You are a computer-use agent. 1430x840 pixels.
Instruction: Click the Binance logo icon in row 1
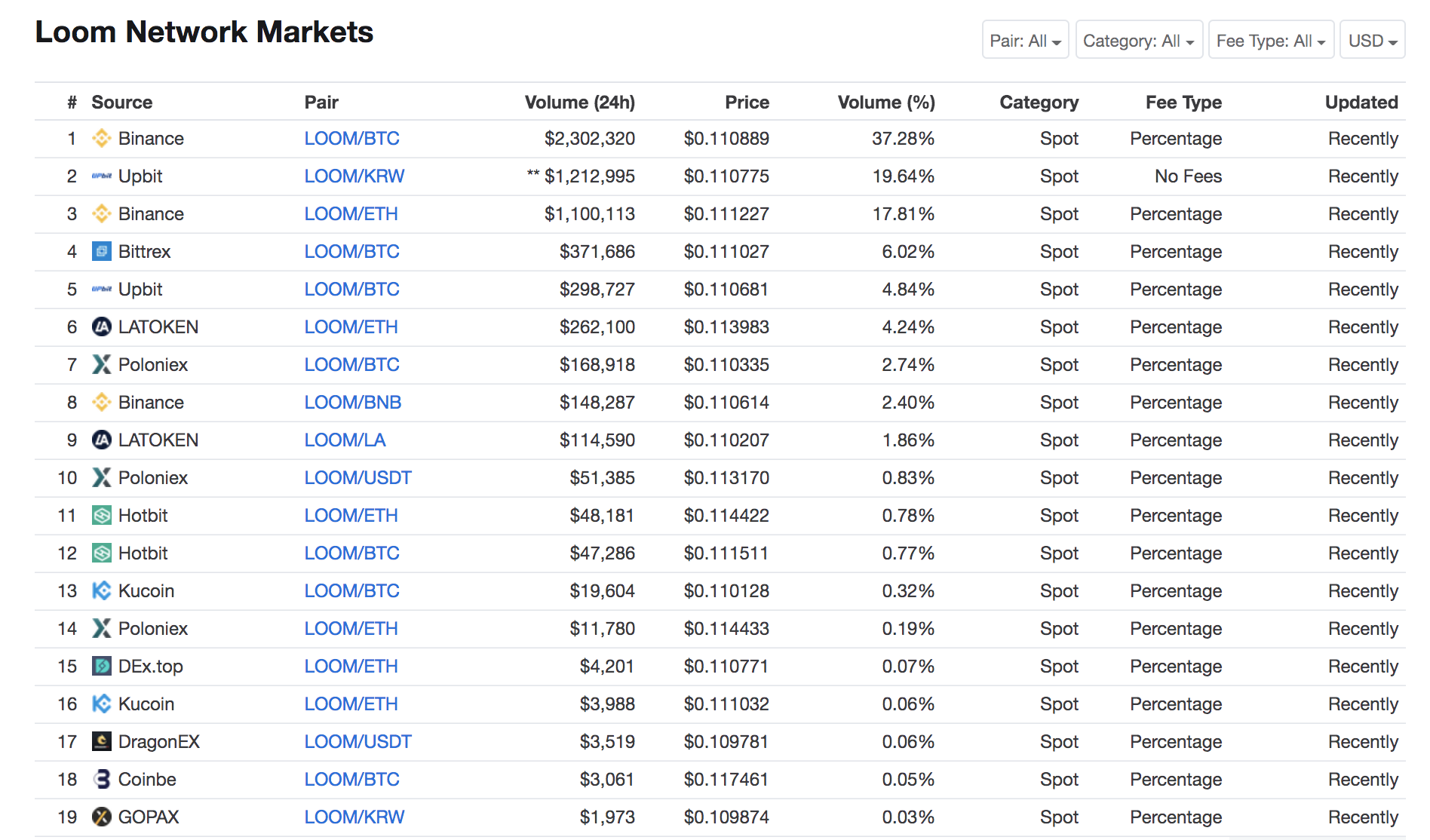(x=102, y=138)
